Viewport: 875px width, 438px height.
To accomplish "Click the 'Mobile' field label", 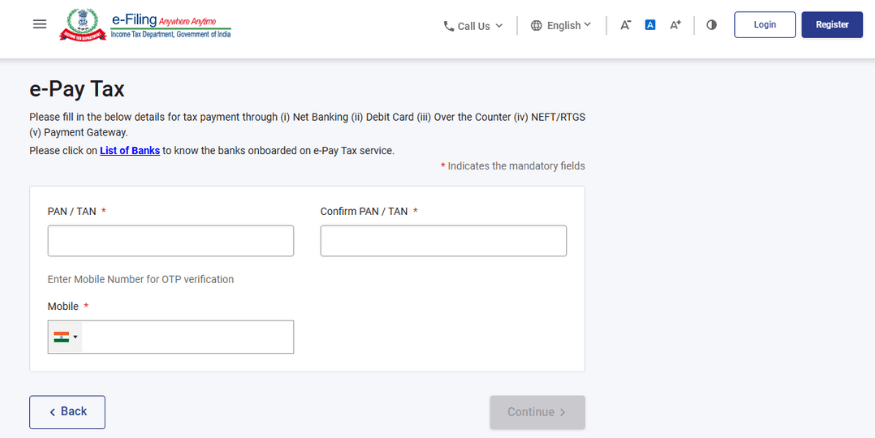I will (x=63, y=307).
